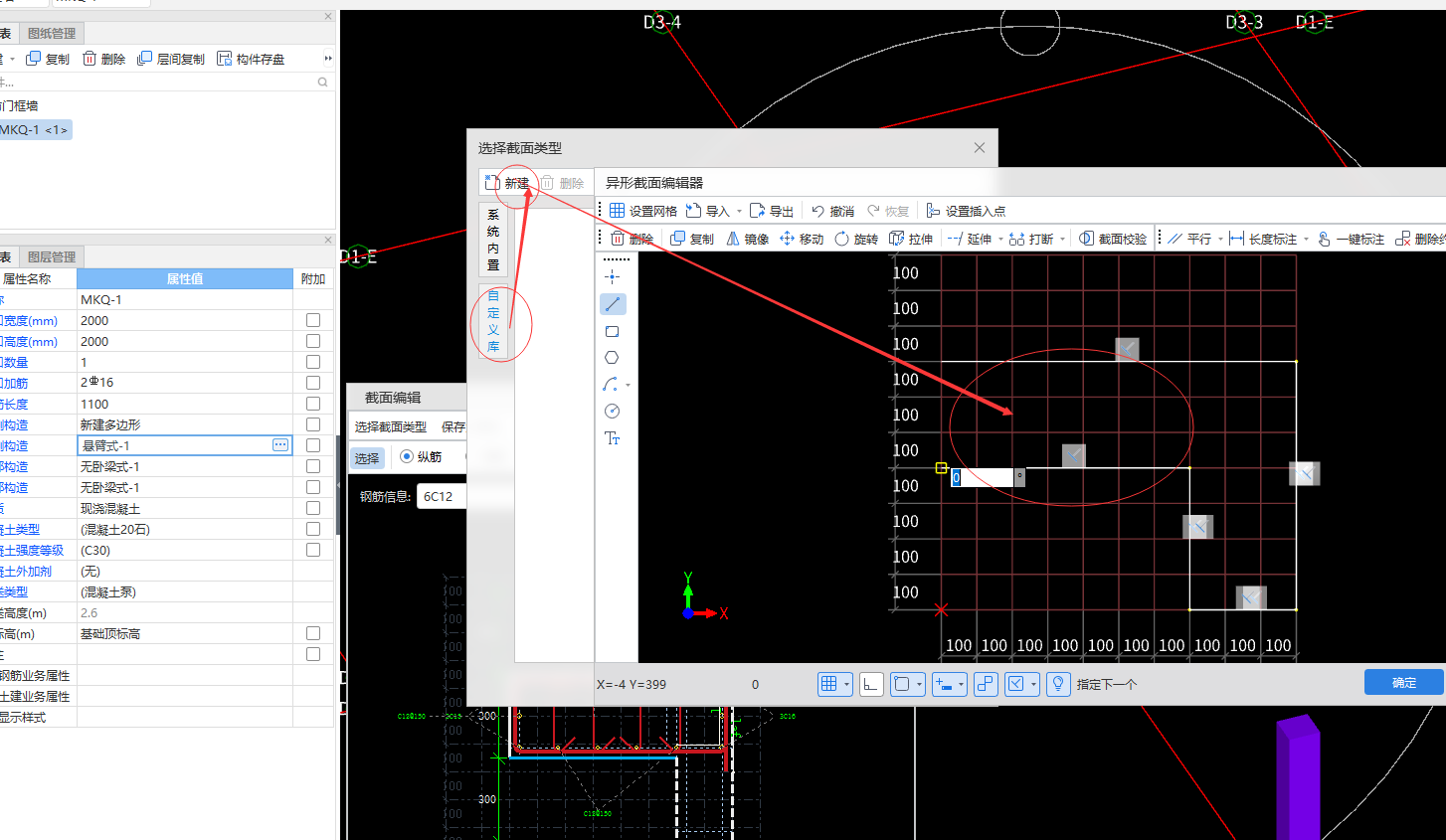Screen dimensions: 1446x840
Task: Select the 延伸 extend tool
Action: 970,239
